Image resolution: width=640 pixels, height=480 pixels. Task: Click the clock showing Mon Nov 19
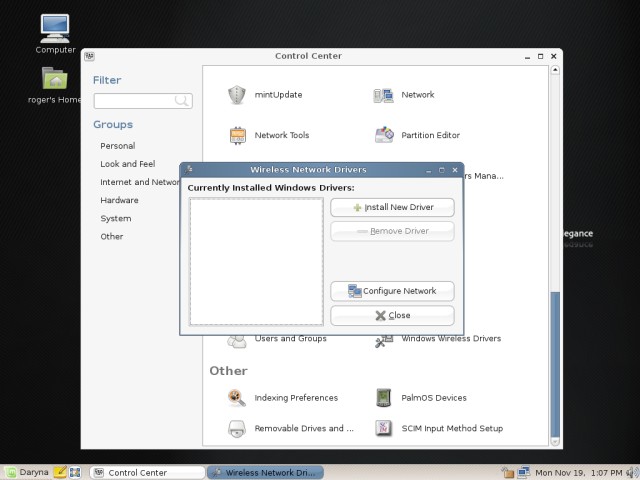pos(578,473)
